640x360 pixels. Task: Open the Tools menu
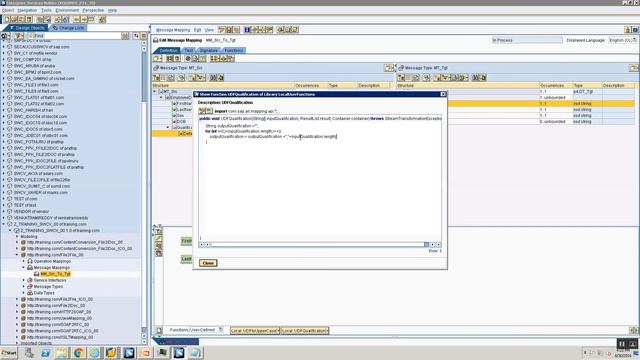[47, 10]
